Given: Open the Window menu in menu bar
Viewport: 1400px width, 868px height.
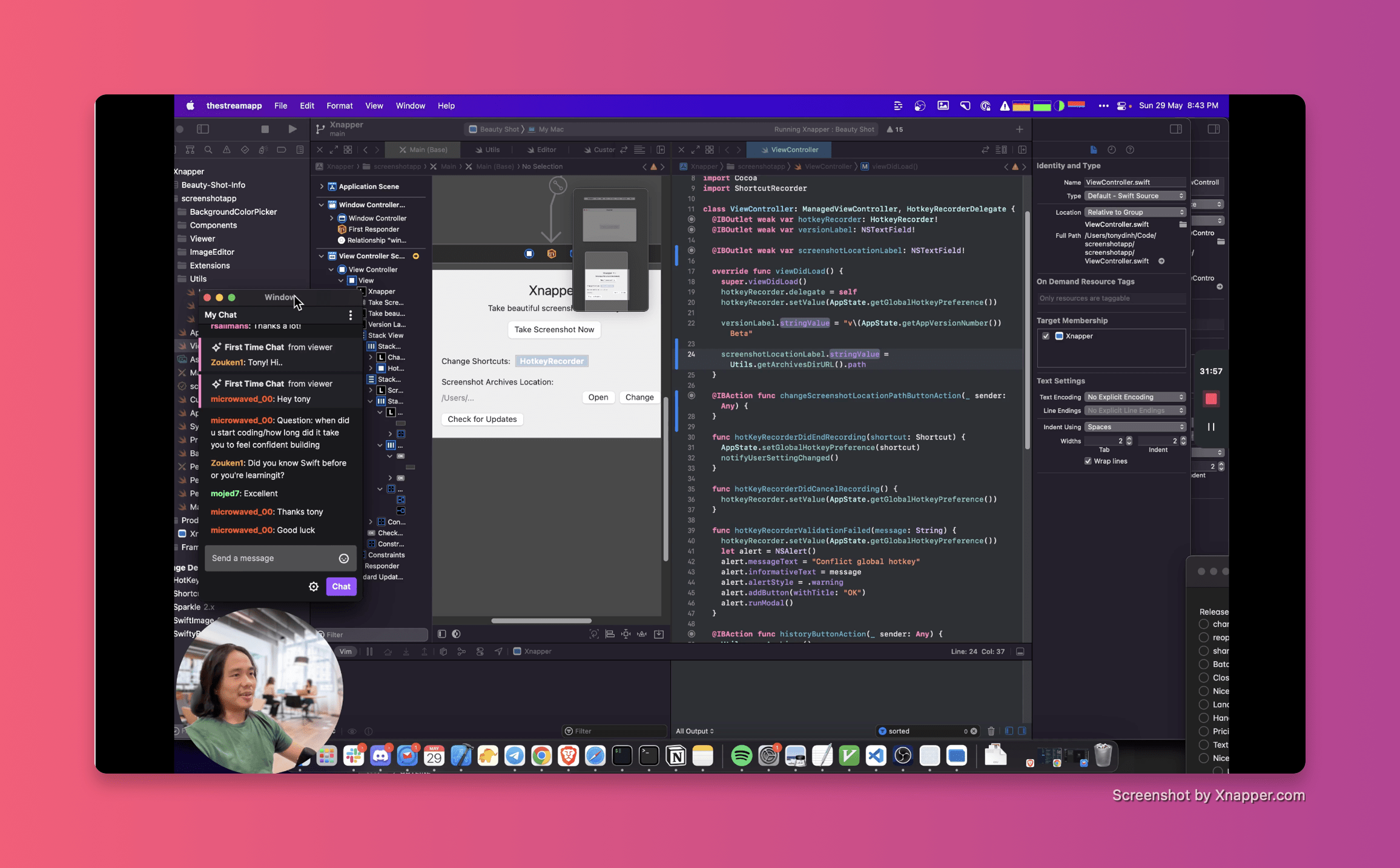Looking at the screenshot, I should click(x=410, y=105).
